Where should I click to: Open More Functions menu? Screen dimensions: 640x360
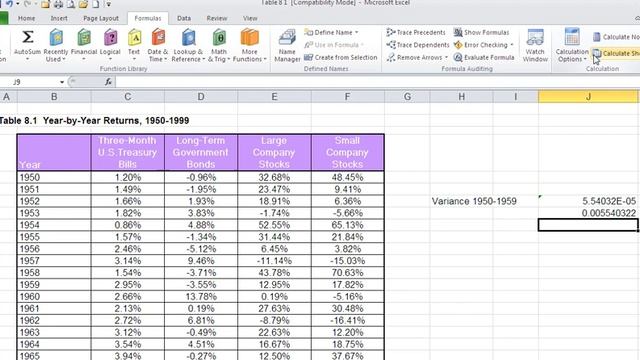[249, 45]
